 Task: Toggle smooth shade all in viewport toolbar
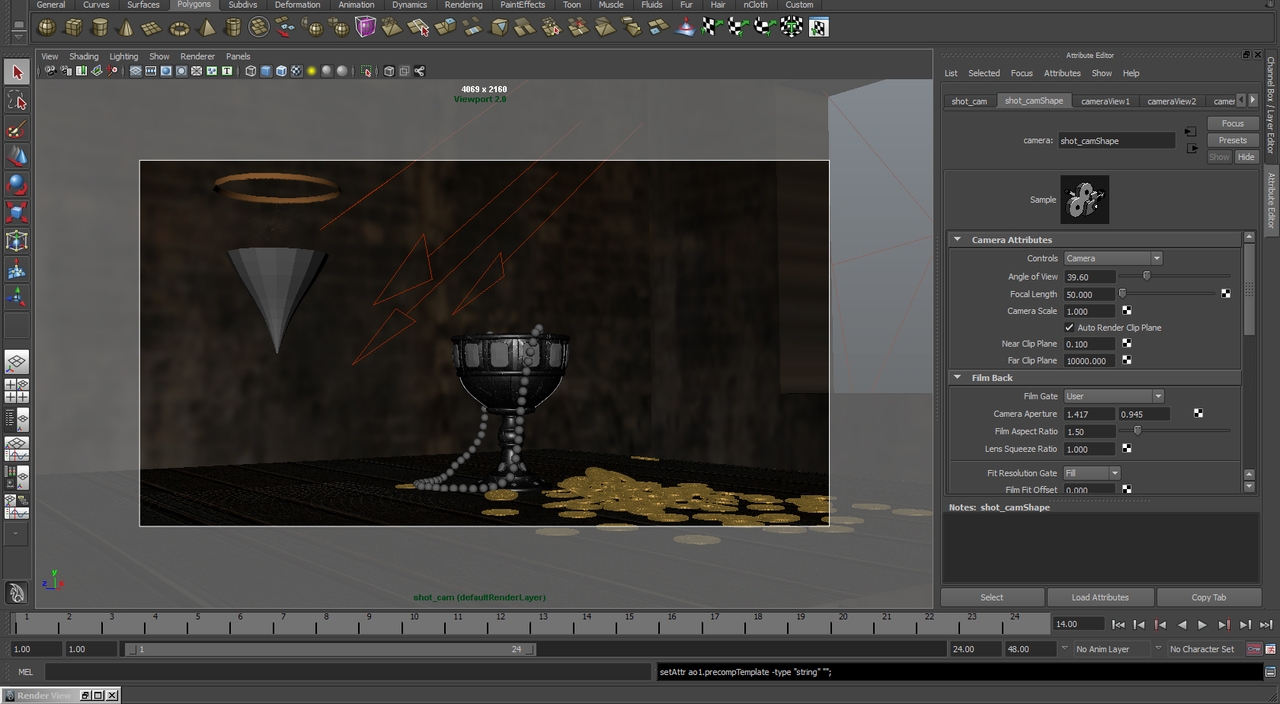point(266,71)
